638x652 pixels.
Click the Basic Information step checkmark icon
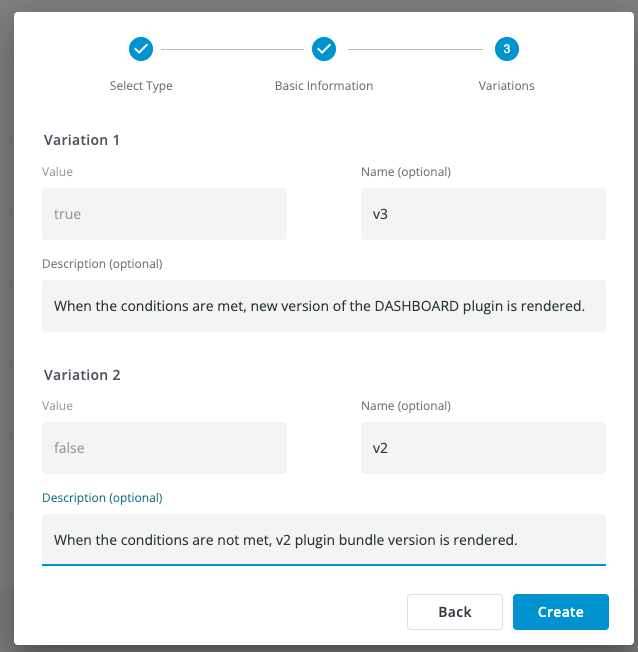coord(323,48)
